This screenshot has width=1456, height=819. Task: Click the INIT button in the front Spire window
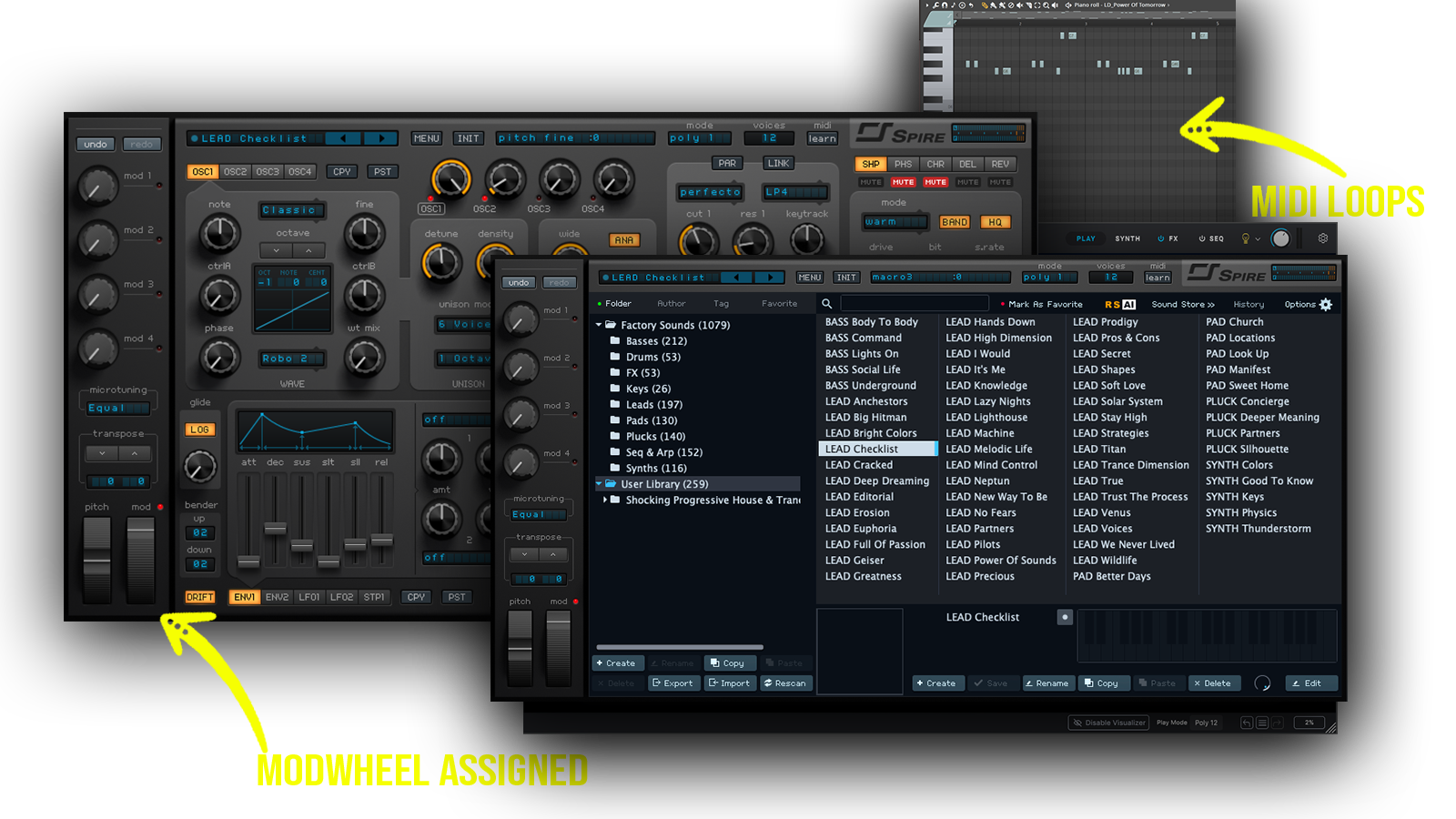846,278
